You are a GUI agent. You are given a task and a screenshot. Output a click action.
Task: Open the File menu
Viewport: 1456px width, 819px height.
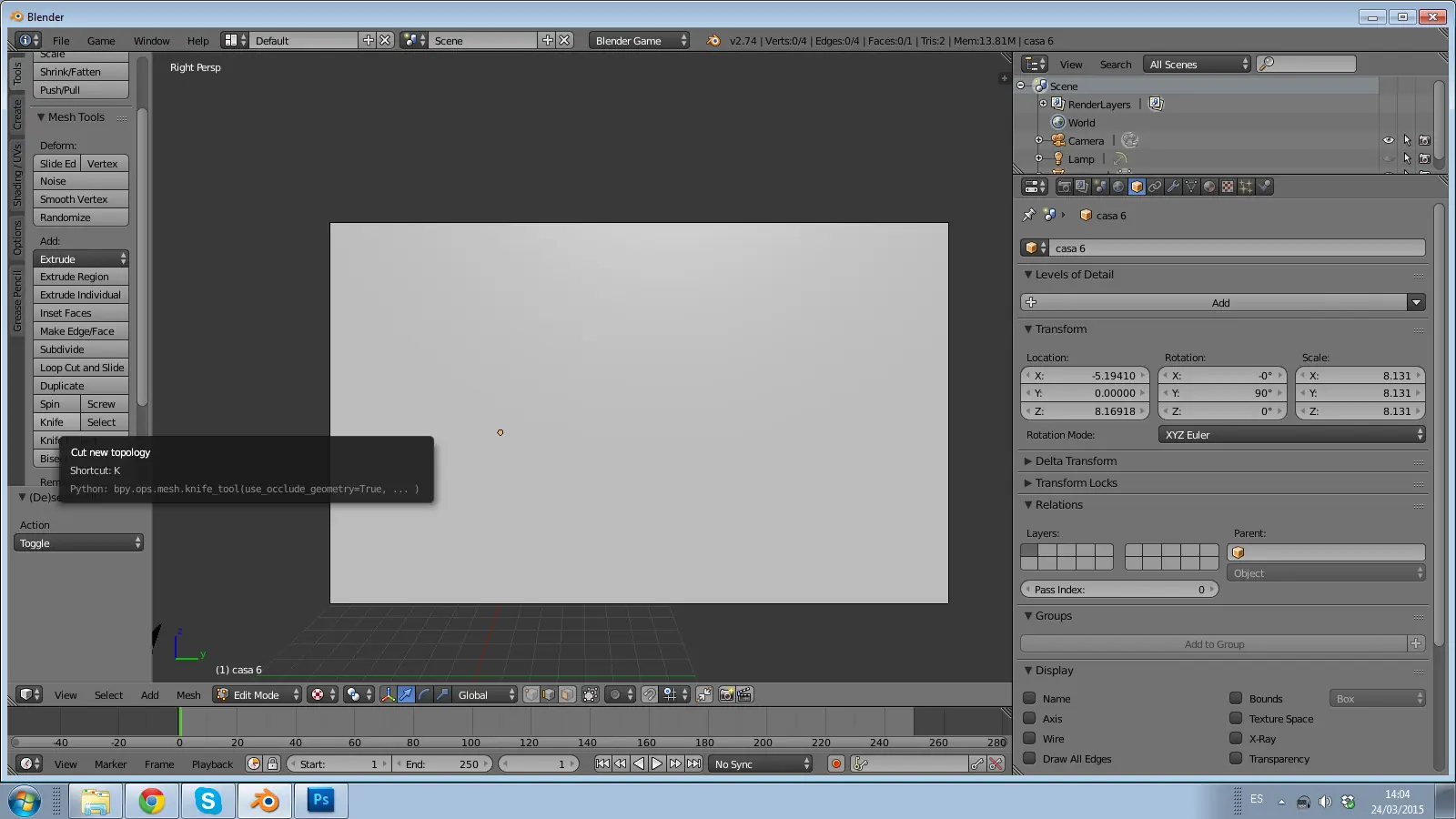pyautogui.click(x=61, y=41)
